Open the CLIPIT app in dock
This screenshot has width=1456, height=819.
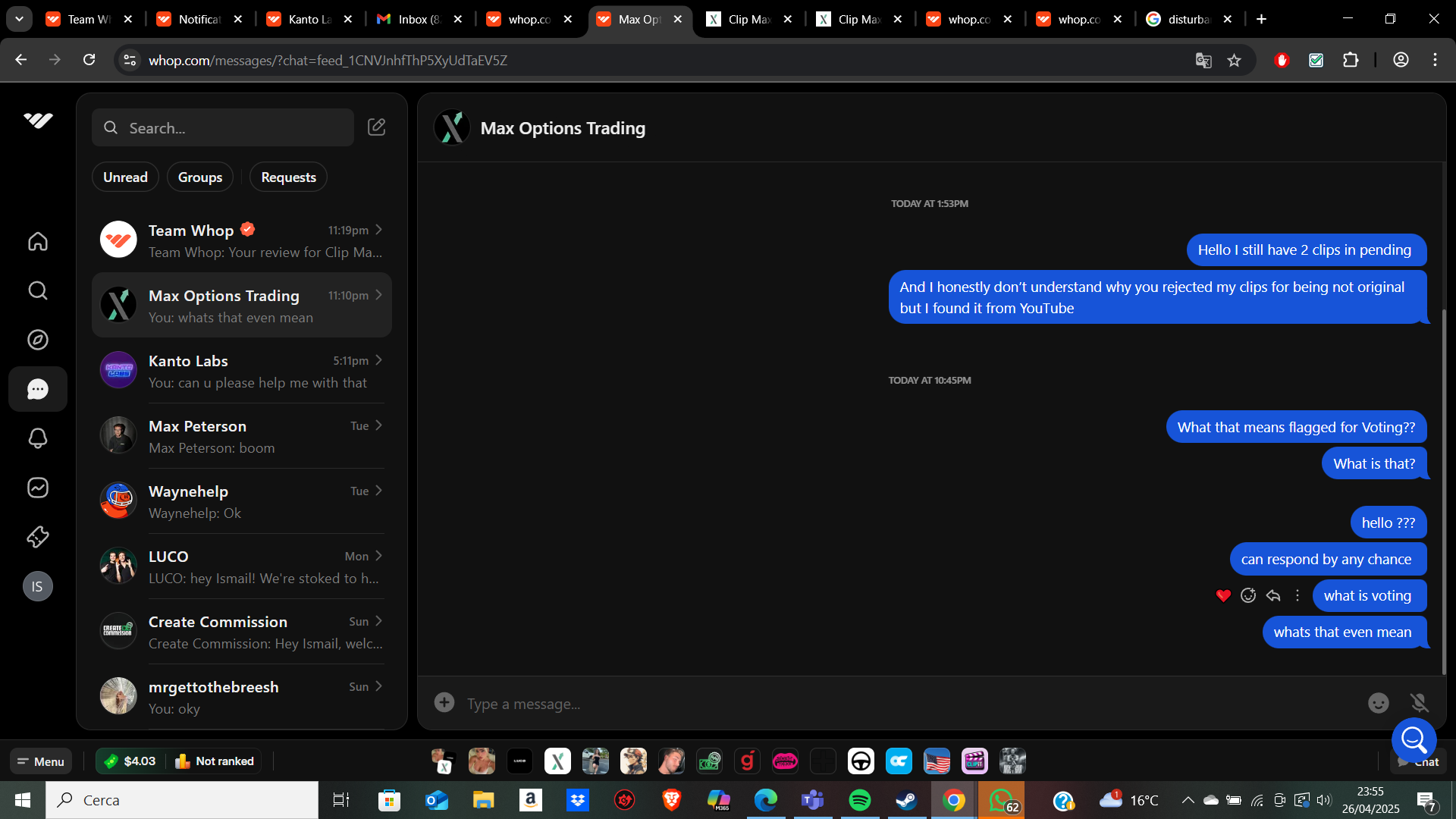[x=974, y=761]
